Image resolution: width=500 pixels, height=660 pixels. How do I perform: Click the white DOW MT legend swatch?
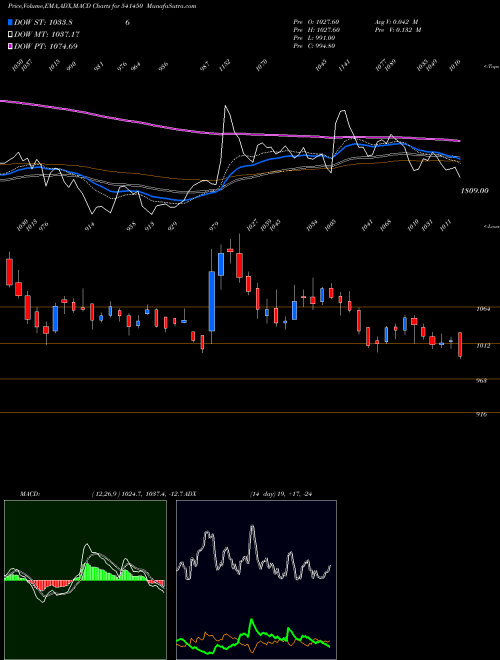coord(11,35)
